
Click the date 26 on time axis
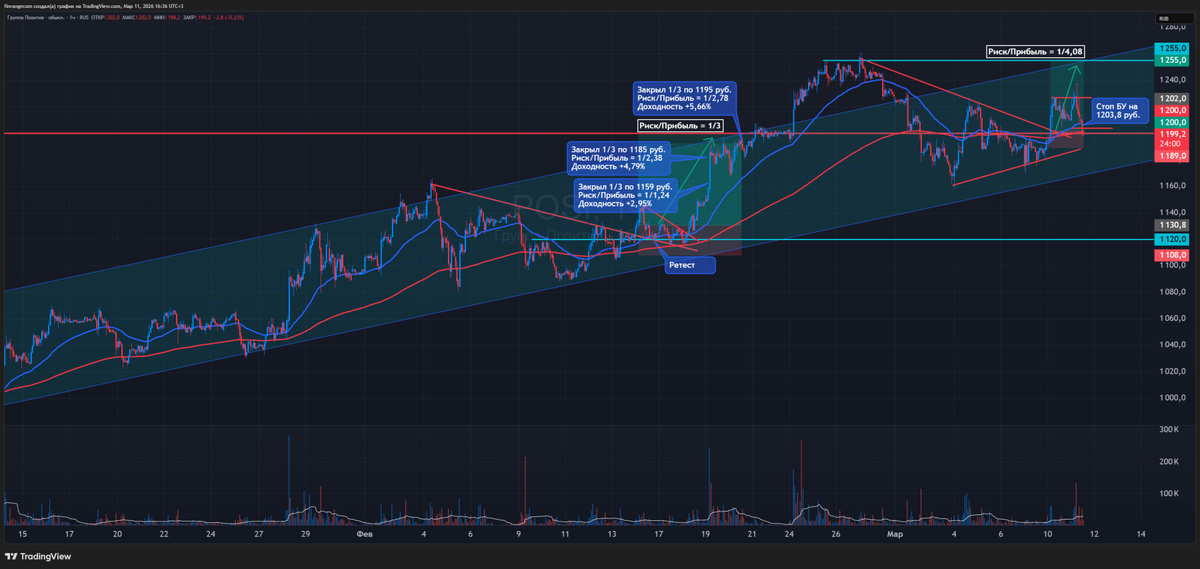click(836, 535)
